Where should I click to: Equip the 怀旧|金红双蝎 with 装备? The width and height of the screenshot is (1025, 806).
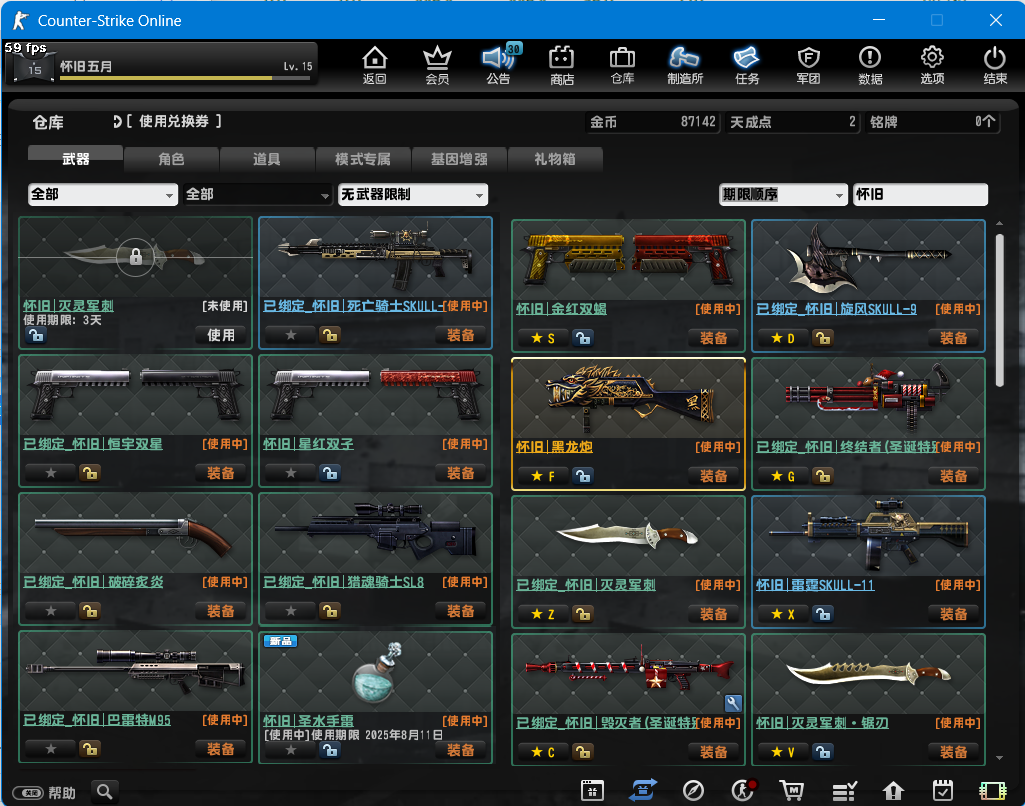point(713,338)
